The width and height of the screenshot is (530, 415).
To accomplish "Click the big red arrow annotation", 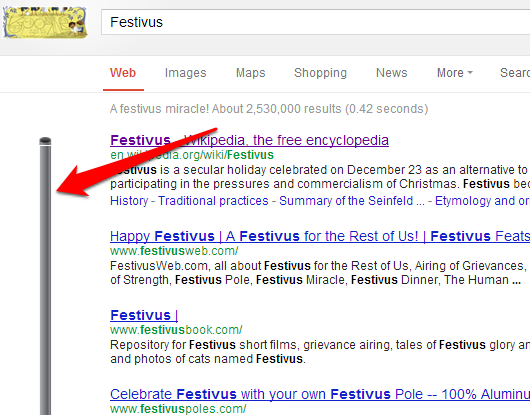I will (x=137, y=162).
